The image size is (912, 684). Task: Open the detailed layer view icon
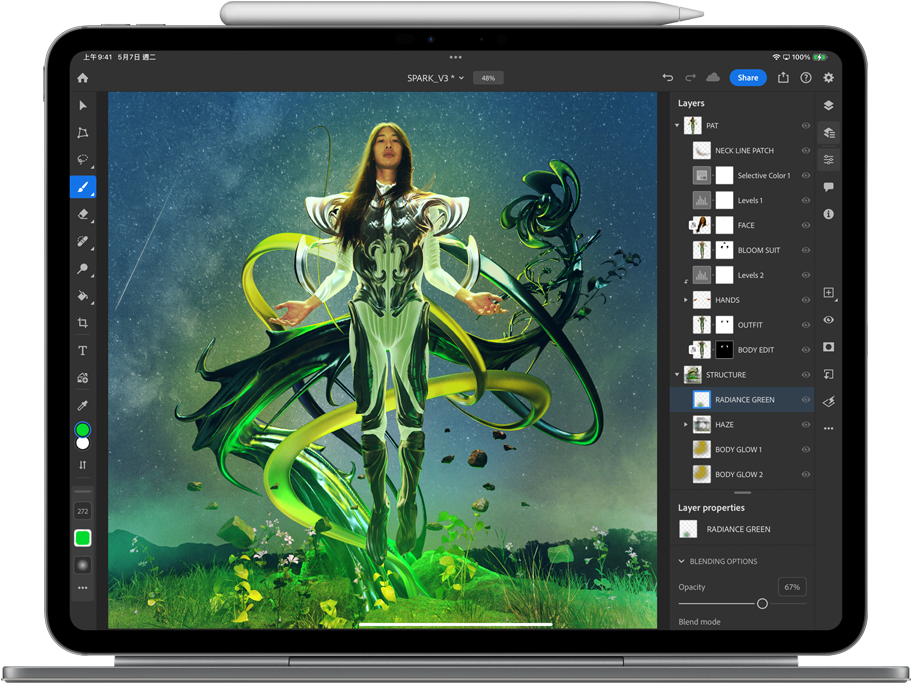click(828, 133)
